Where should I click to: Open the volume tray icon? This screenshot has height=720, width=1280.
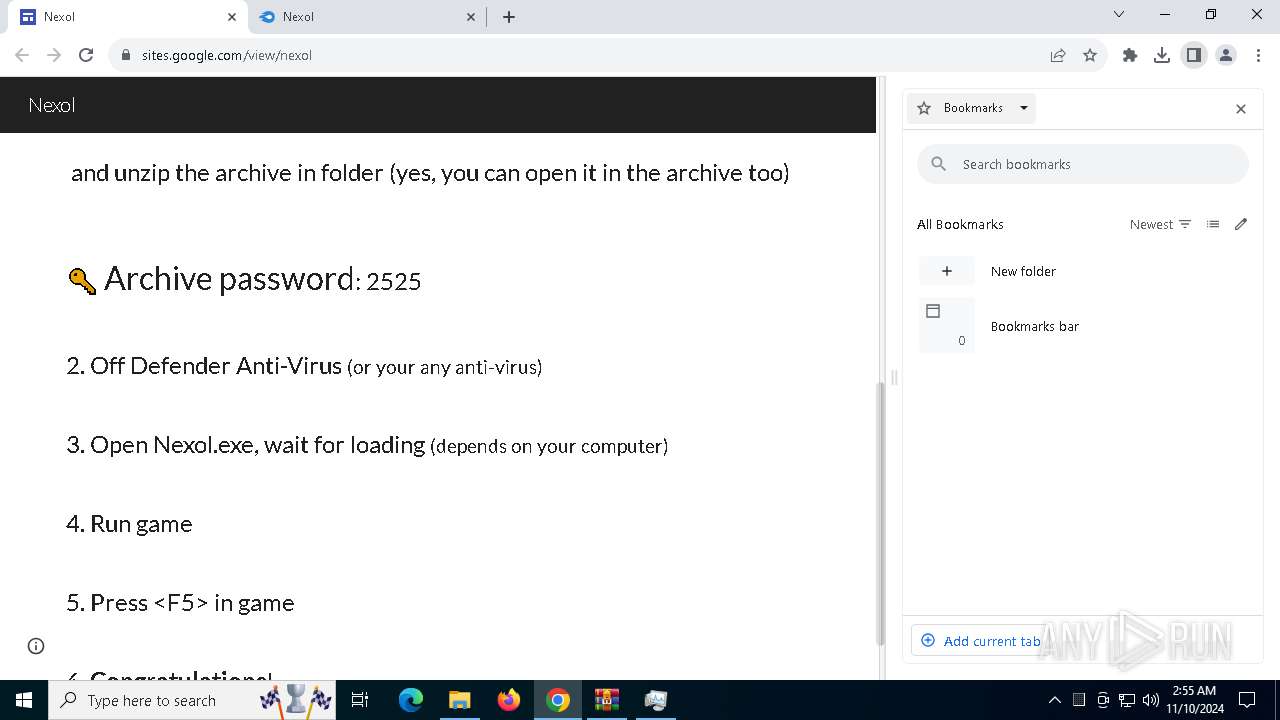click(1151, 700)
